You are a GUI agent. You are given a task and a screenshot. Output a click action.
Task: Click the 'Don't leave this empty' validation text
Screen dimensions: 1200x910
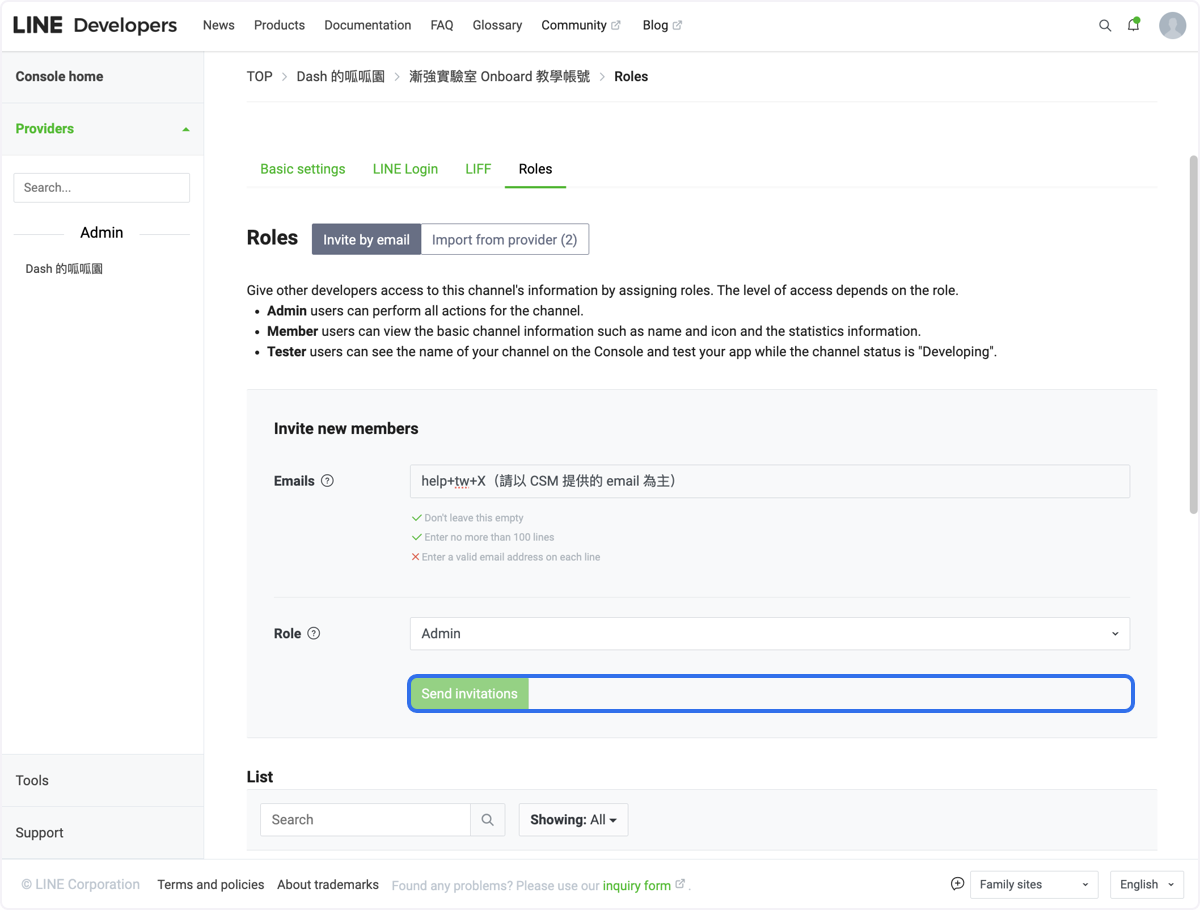pos(474,518)
